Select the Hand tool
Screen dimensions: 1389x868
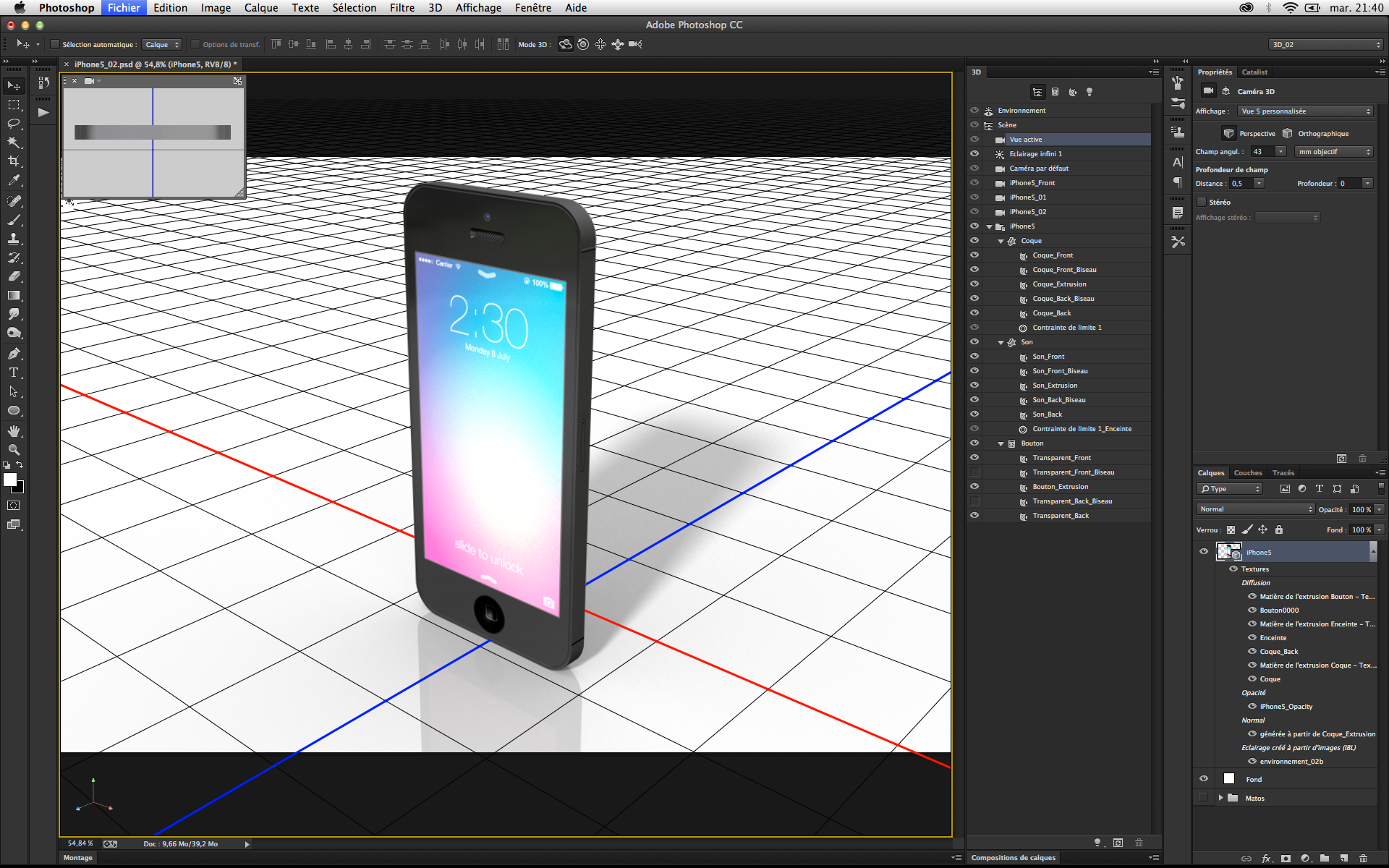coord(14,431)
